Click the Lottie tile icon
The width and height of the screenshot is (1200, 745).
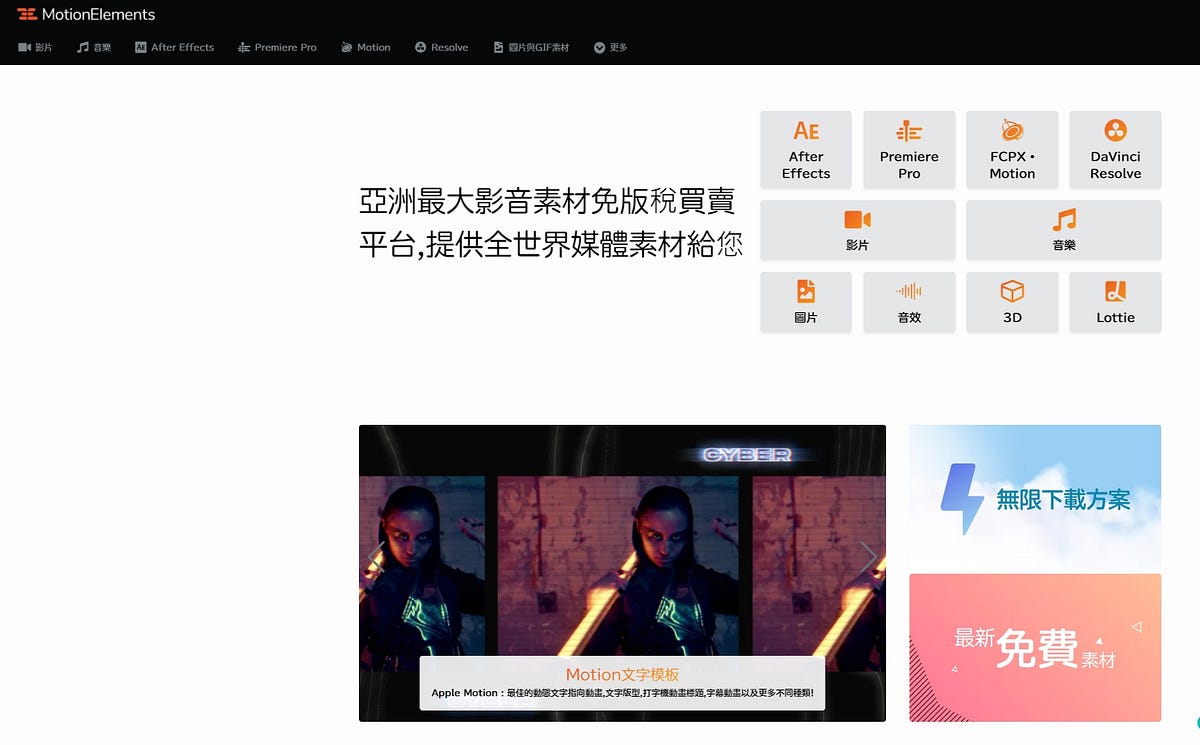[x=1115, y=291]
